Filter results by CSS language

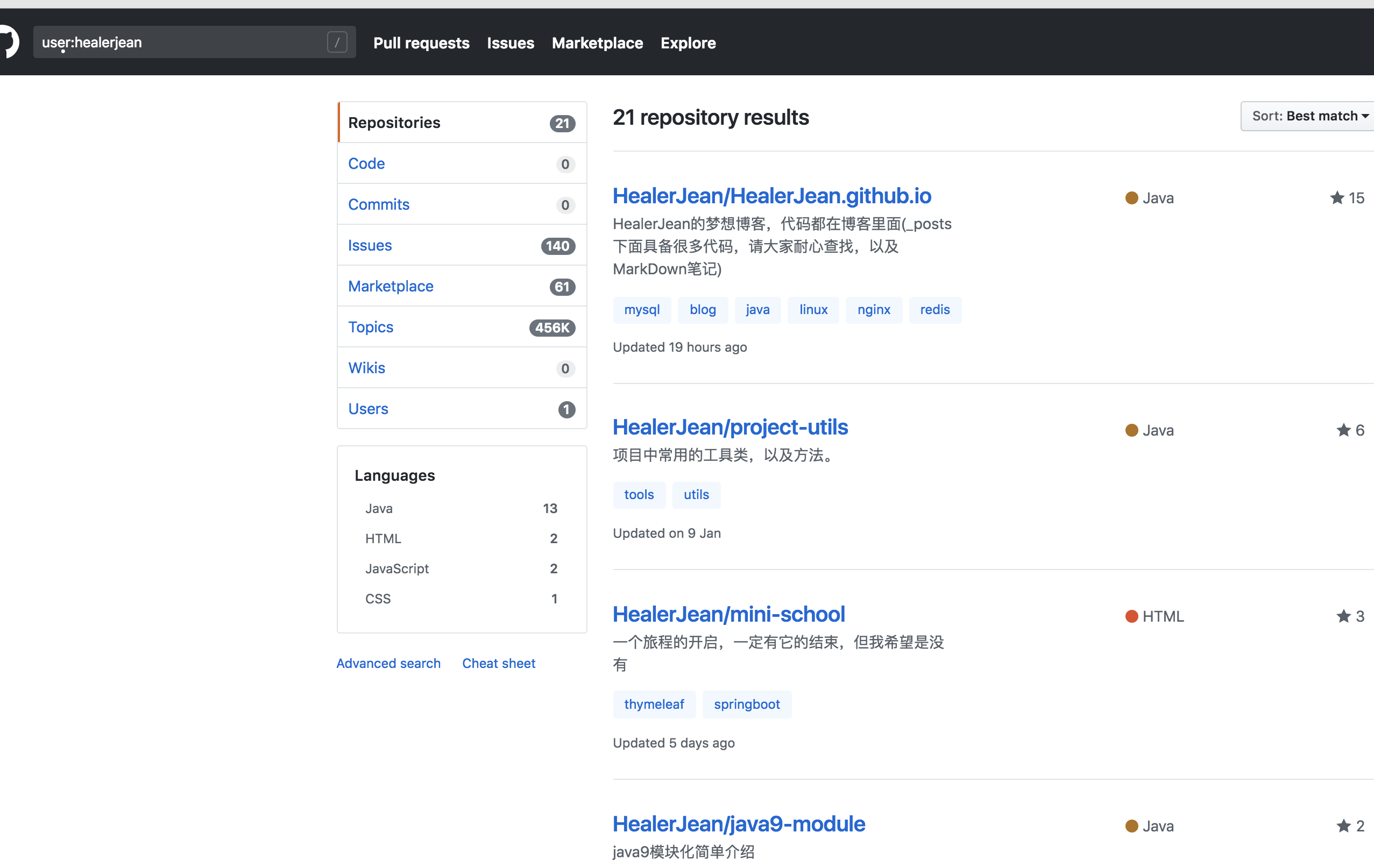(378, 598)
